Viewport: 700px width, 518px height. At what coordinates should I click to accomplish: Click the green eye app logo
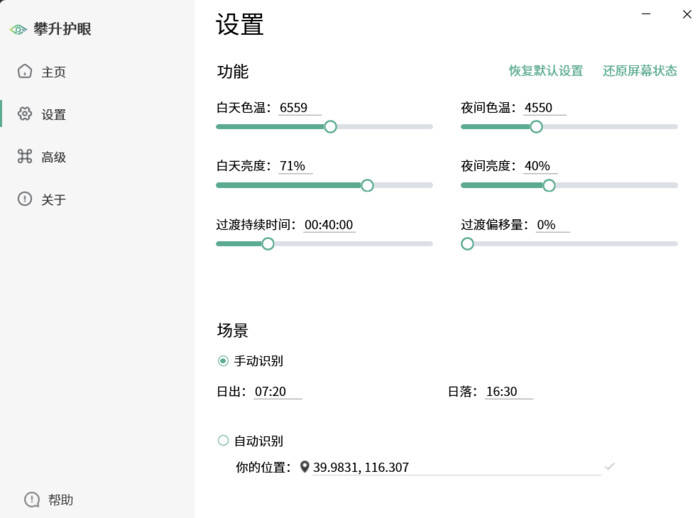(x=18, y=30)
